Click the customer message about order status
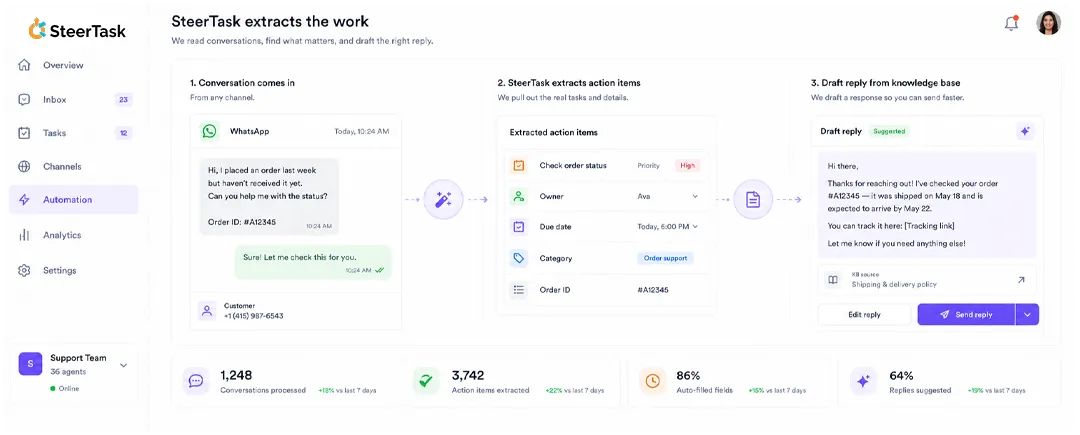The image size is (1080, 435). point(269,196)
